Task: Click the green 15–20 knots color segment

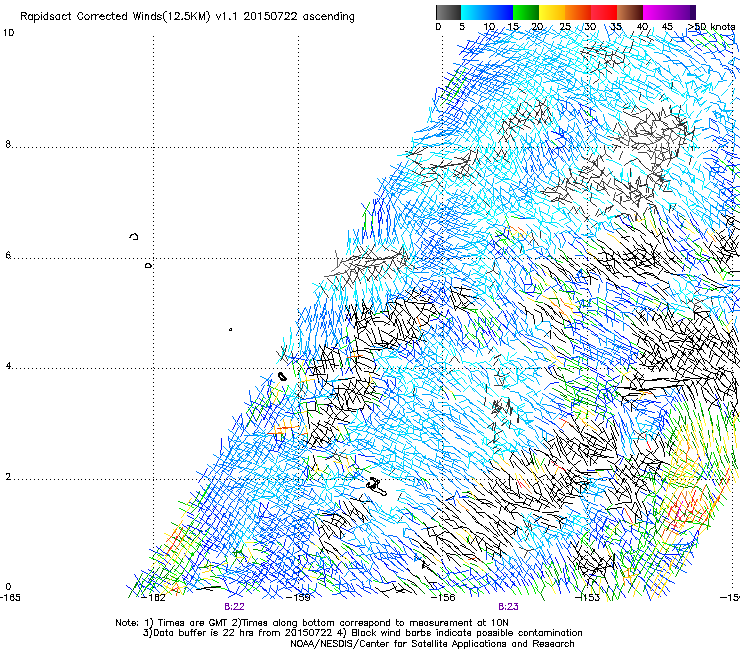Action: [x=526, y=12]
